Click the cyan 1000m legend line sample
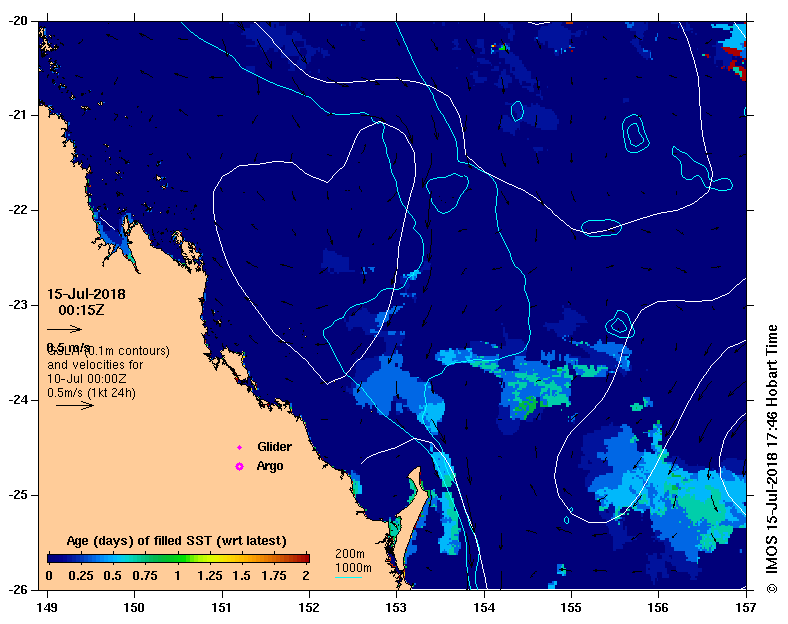Screen dimensions: 788x624 tap(348, 577)
